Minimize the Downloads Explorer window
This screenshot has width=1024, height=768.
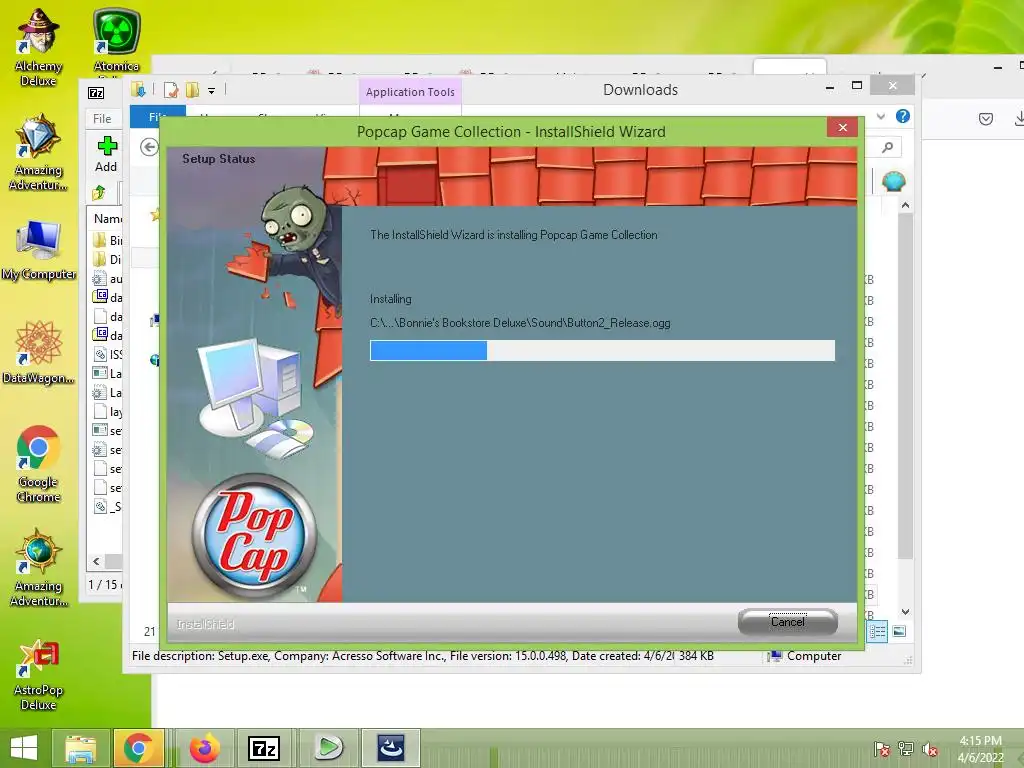(829, 86)
